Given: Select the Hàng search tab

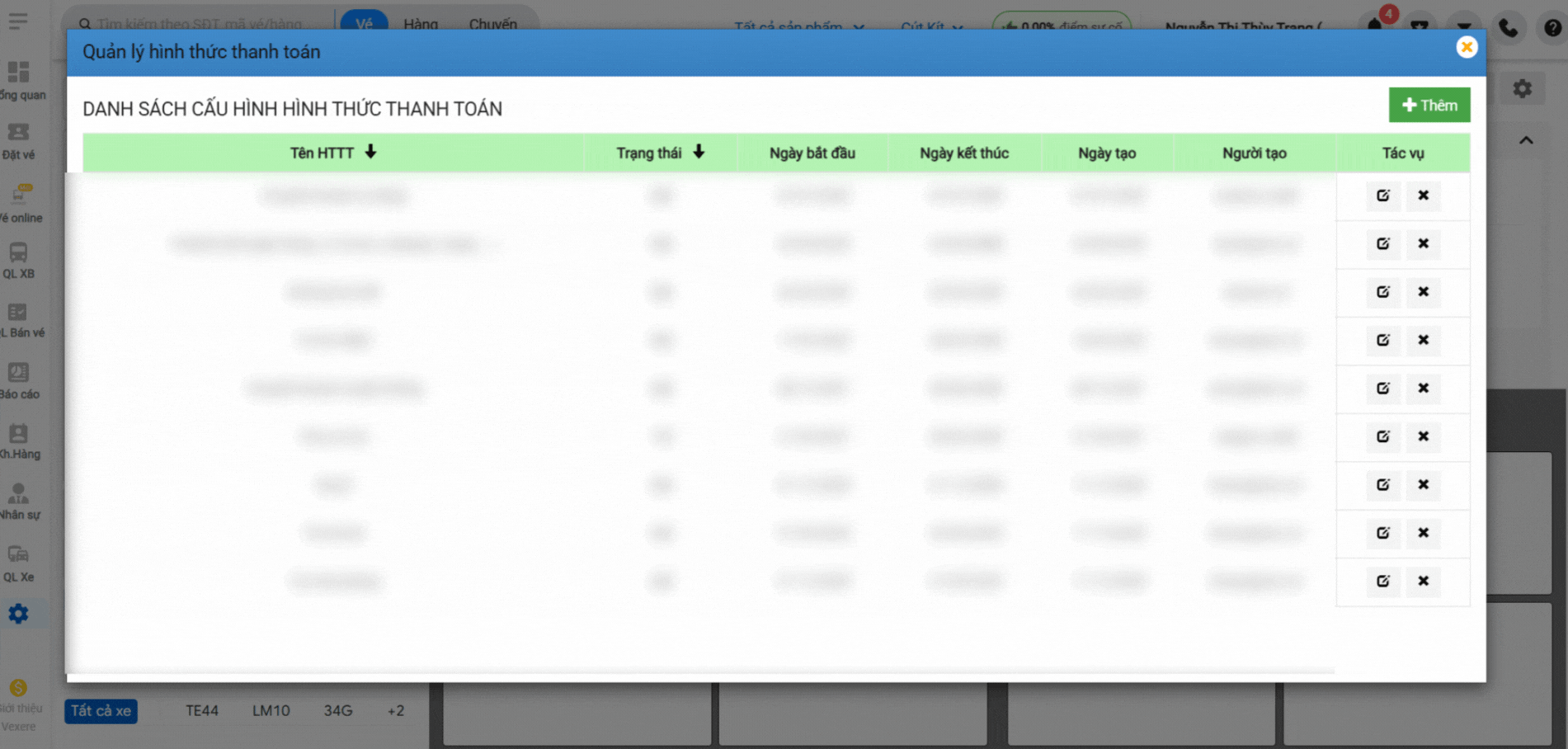Looking at the screenshot, I should [x=421, y=24].
